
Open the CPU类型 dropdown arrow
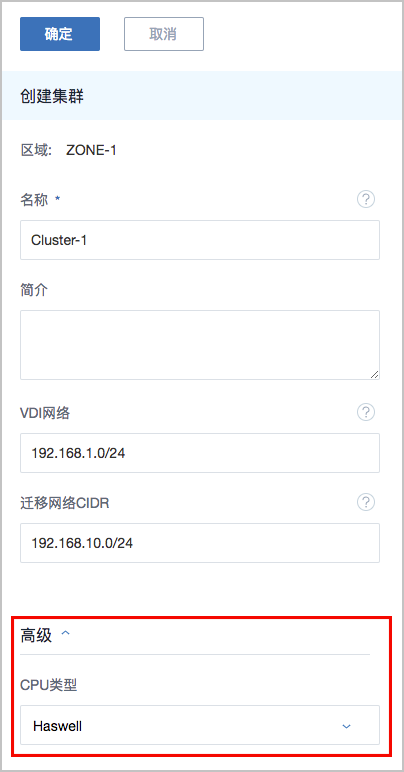pyautogui.click(x=346, y=726)
